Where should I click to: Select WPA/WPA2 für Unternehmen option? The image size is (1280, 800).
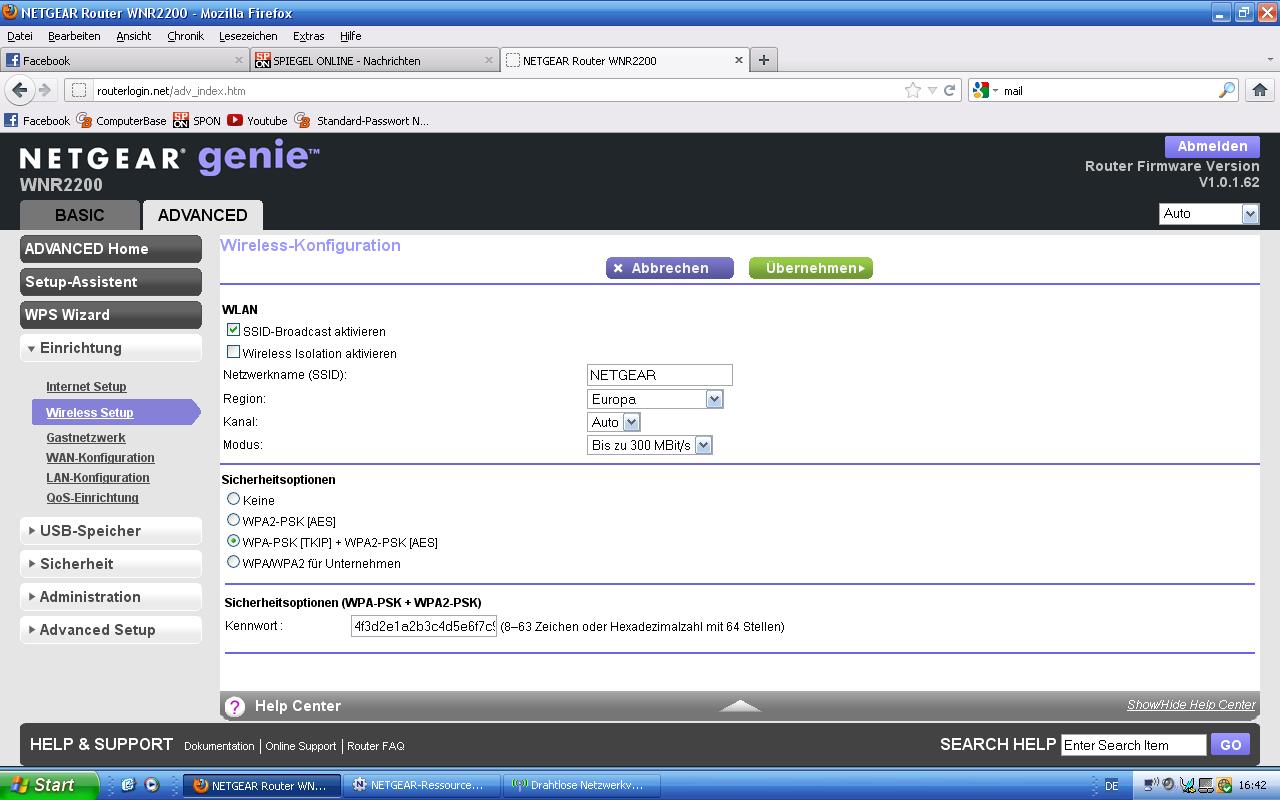[x=233, y=561]
